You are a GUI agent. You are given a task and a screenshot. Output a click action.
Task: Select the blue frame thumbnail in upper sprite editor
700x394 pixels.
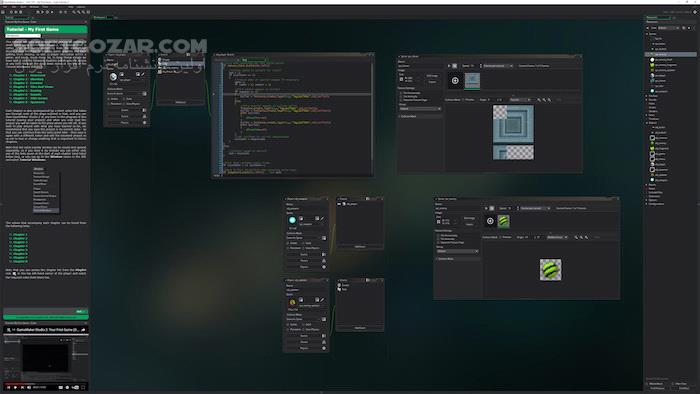[x=472, y=81]
